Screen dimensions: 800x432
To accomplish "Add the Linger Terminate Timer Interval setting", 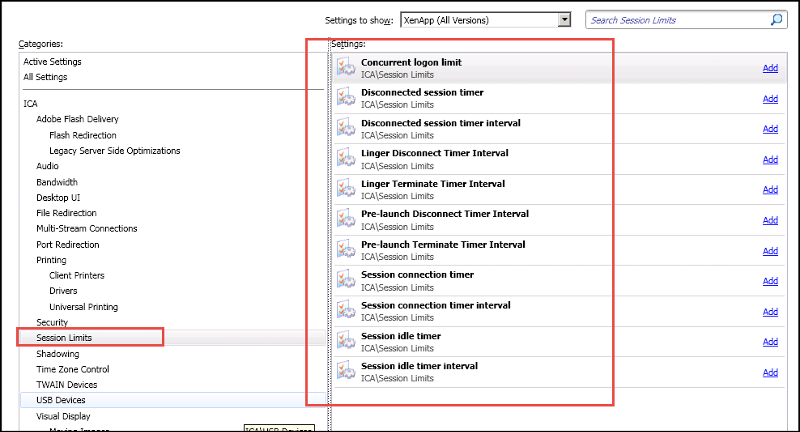I will point(770,189).
